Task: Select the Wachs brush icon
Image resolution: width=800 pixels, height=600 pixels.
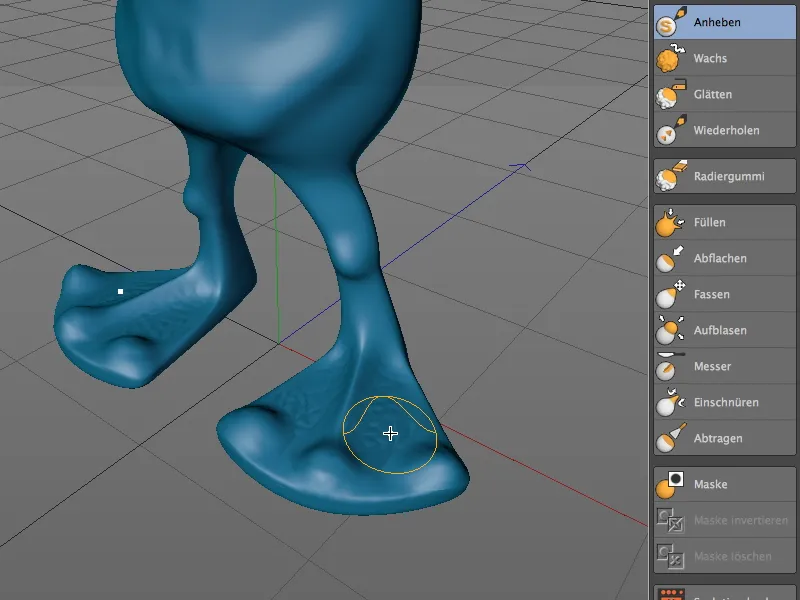Action: 670,58
